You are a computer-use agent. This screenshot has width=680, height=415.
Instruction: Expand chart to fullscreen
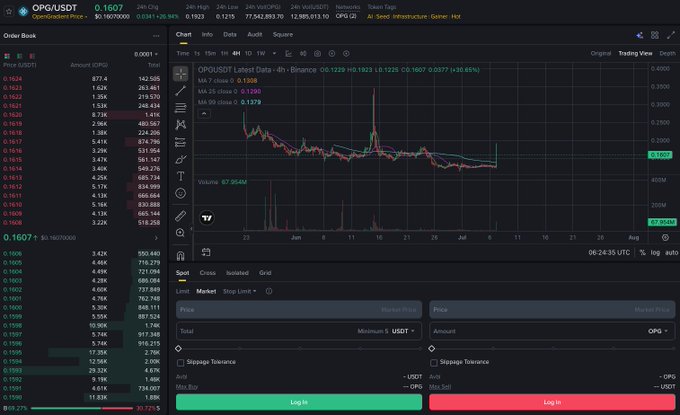tap(670, 35)
